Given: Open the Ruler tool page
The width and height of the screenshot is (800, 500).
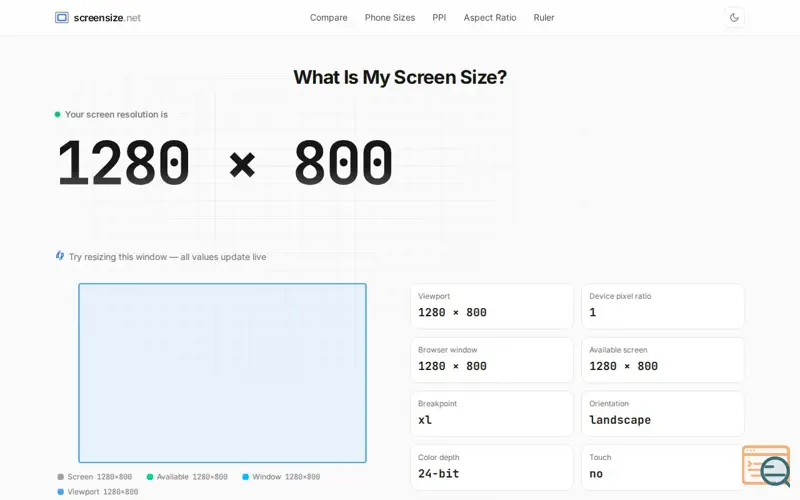Looking at the screenshot, I should tap(544, 18).
